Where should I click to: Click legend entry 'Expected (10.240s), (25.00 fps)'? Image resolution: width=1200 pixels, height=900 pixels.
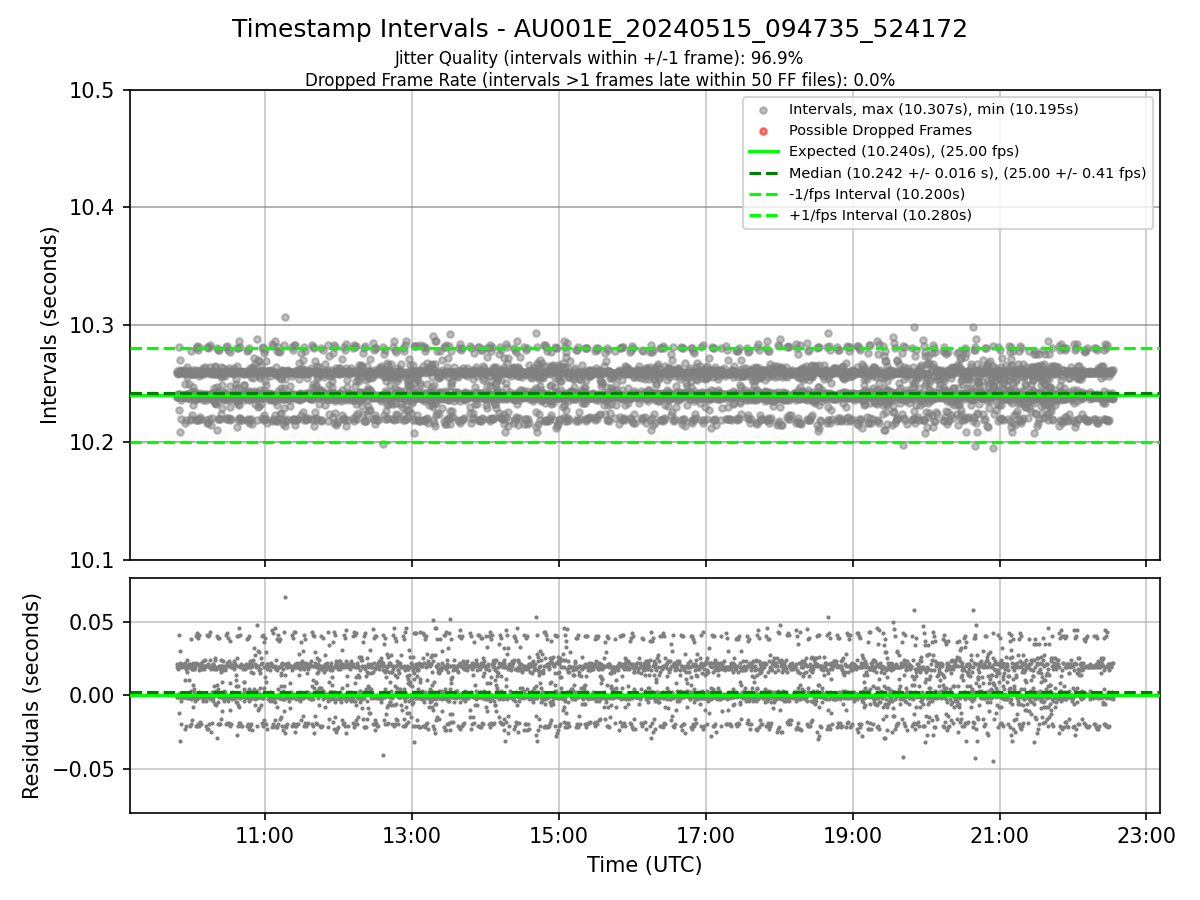904,151
